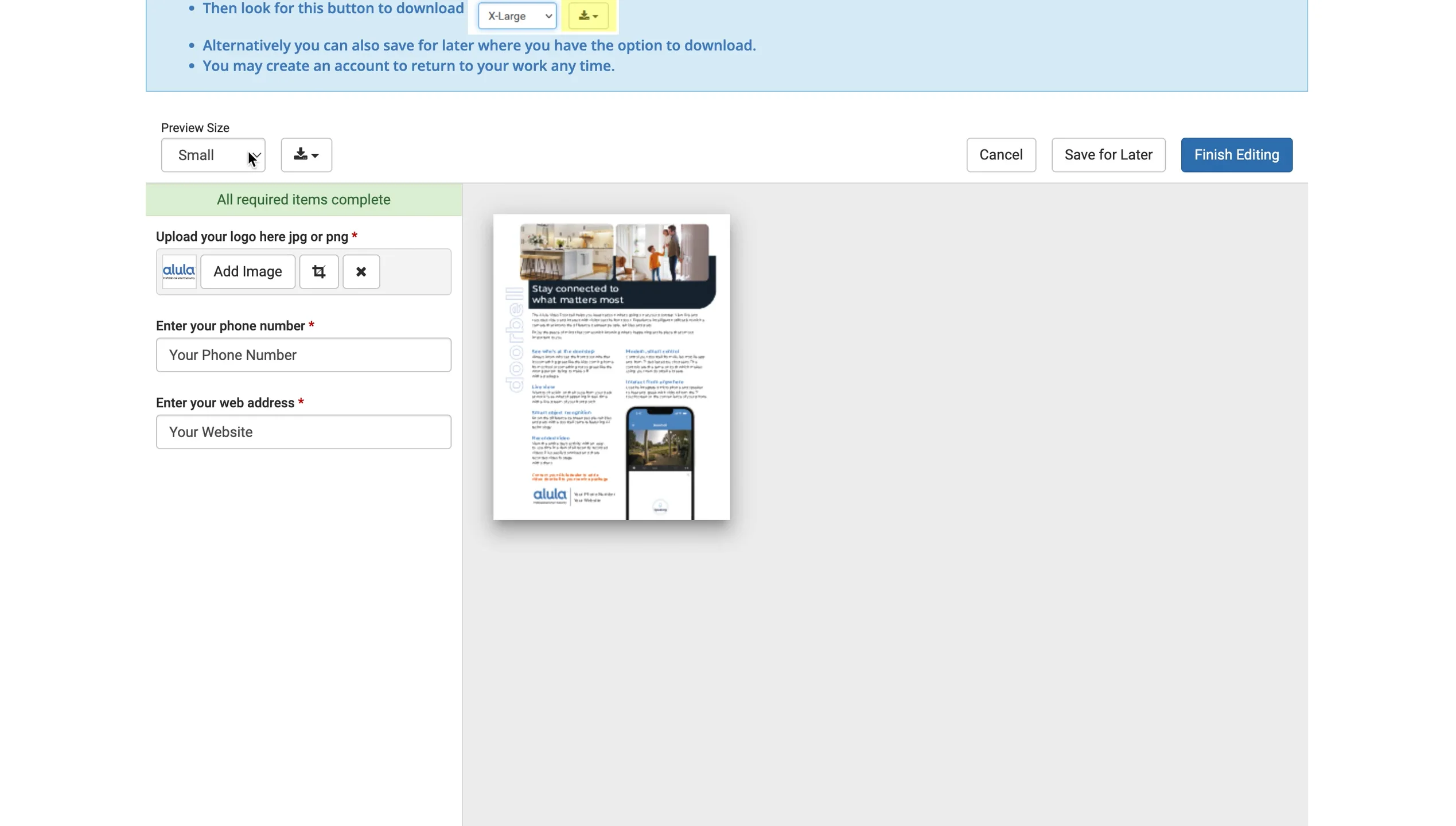Click the Enter your web address label

(x=229, y=403)
